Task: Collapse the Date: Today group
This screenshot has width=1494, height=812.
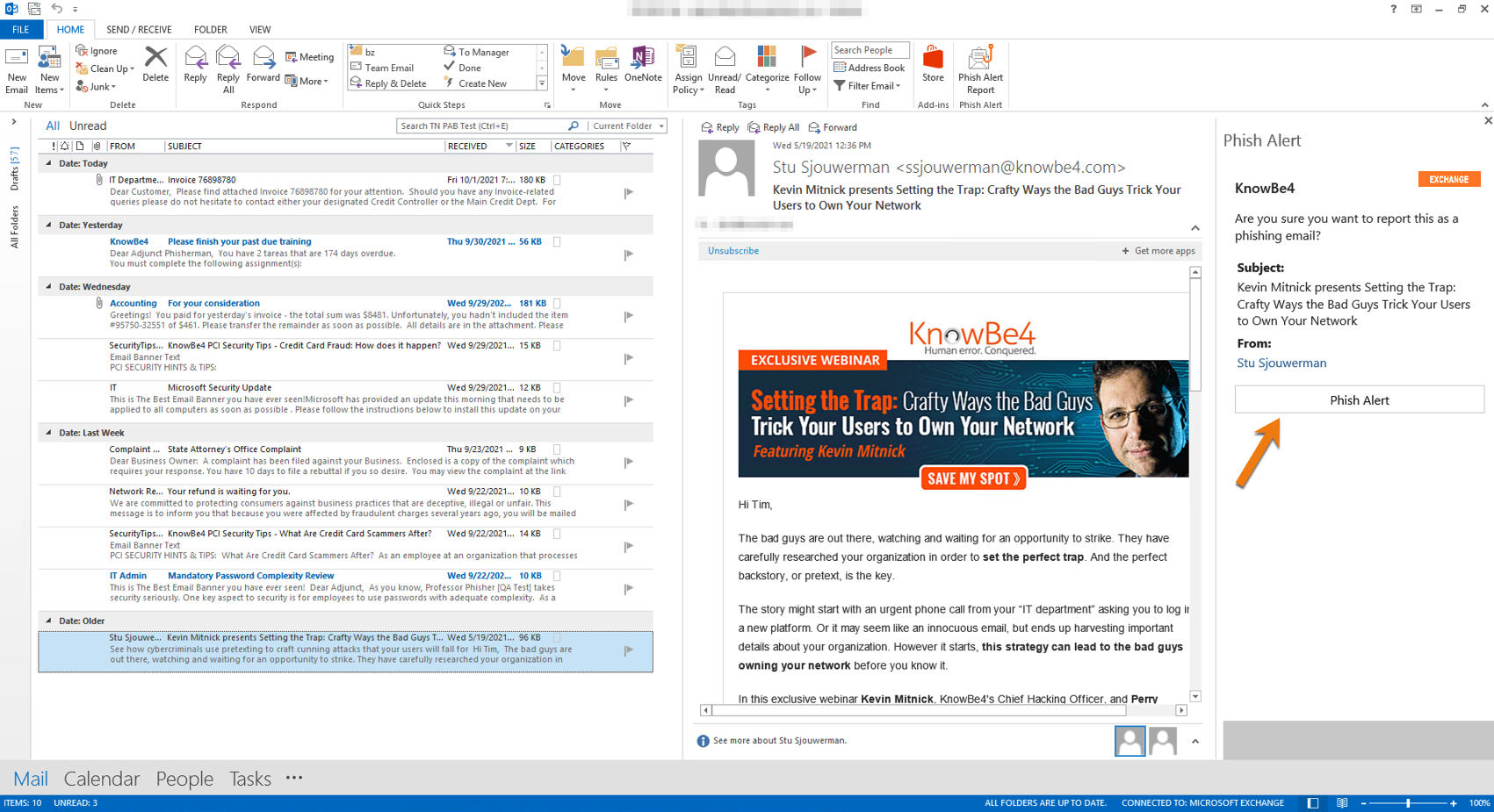Action: [x=48, y=163]
